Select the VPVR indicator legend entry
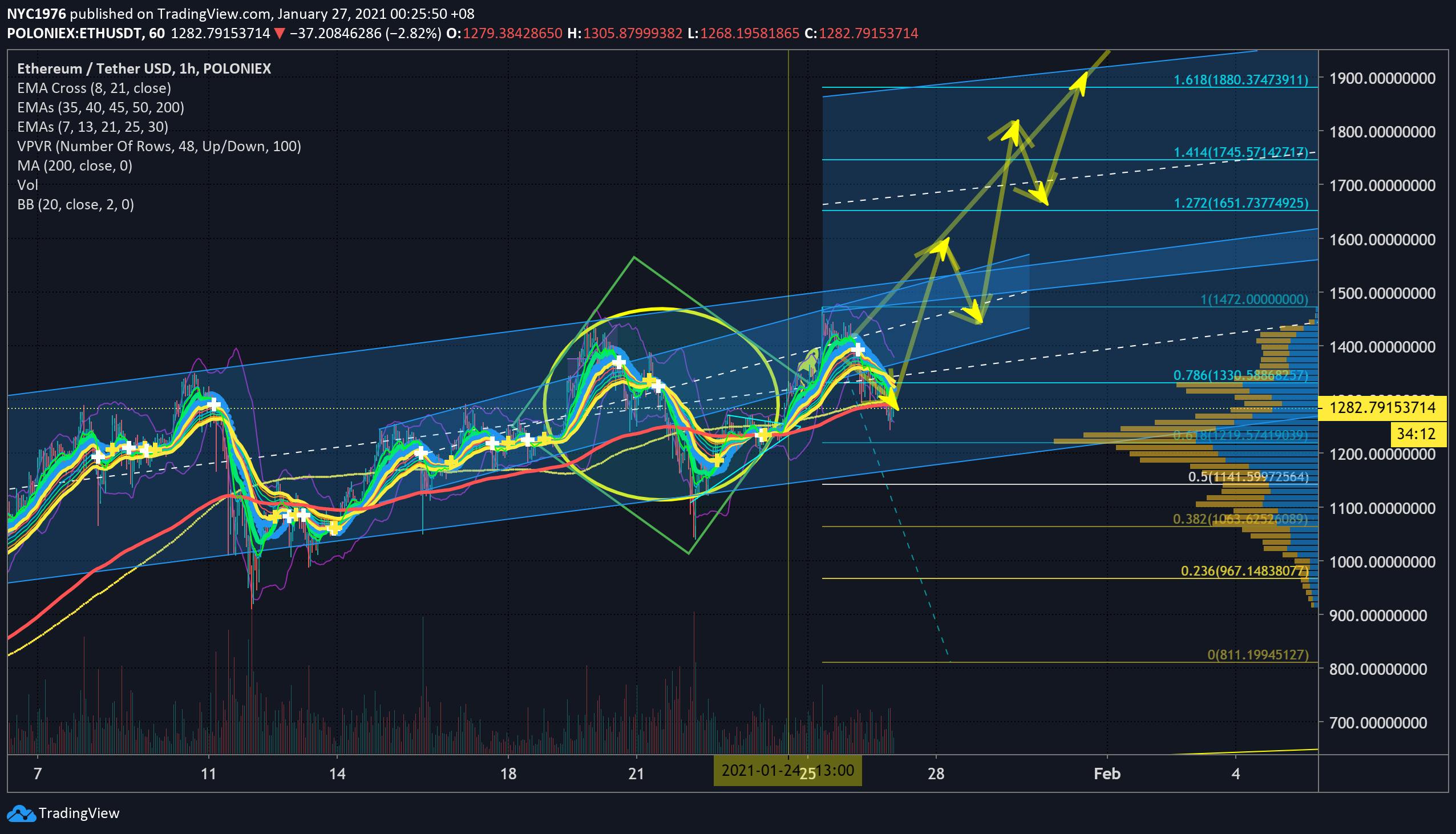The height and width of the screenshot is (834, 1456). pos(159,147)
